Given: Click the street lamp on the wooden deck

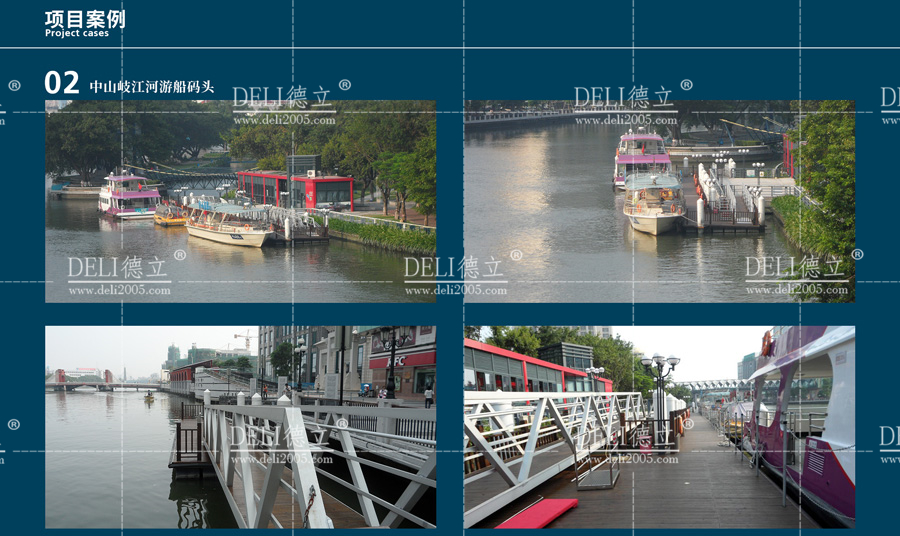Looking at the screenshot, I should pos(659,385).
